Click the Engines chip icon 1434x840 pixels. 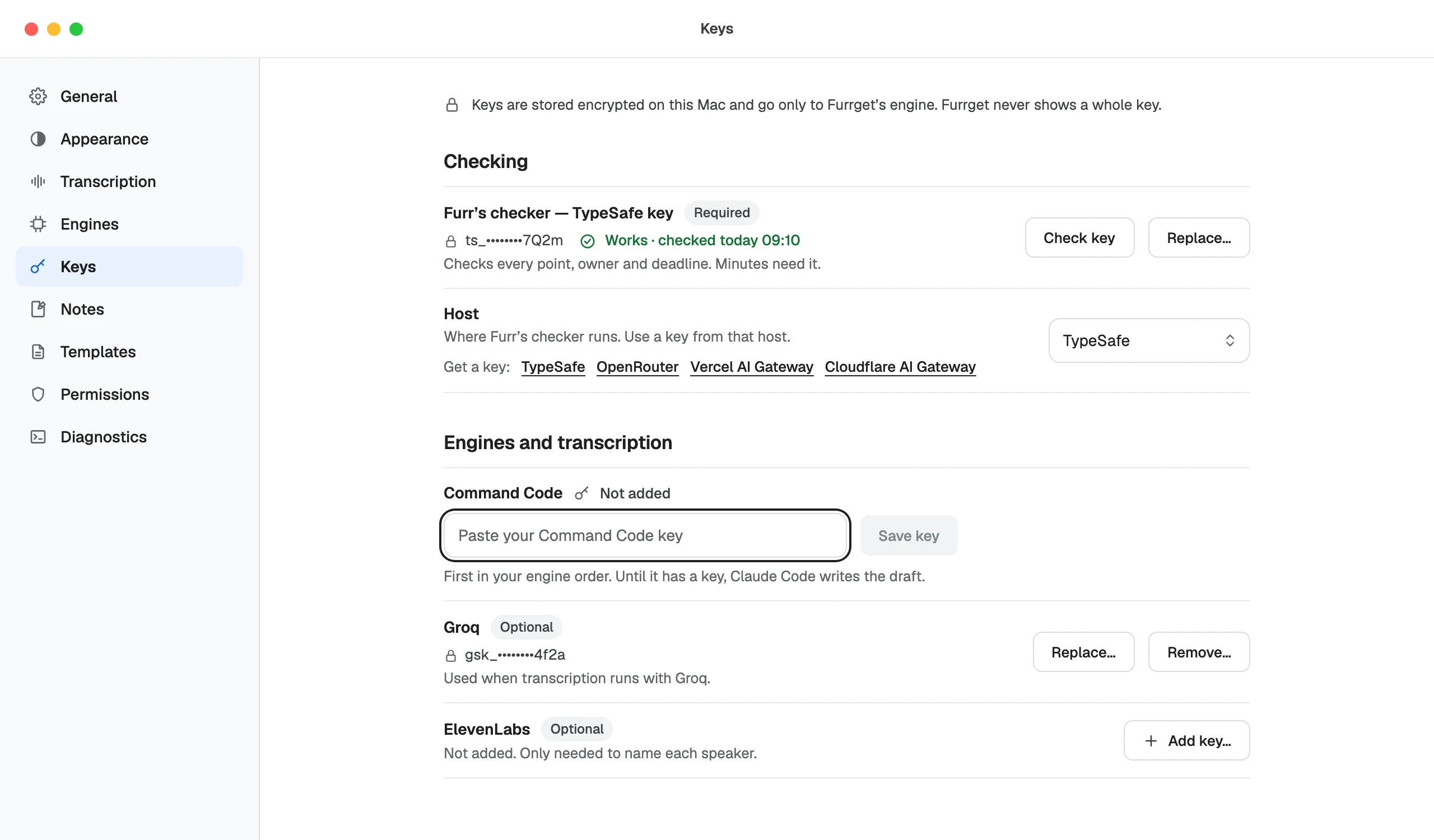pos(38,224)
